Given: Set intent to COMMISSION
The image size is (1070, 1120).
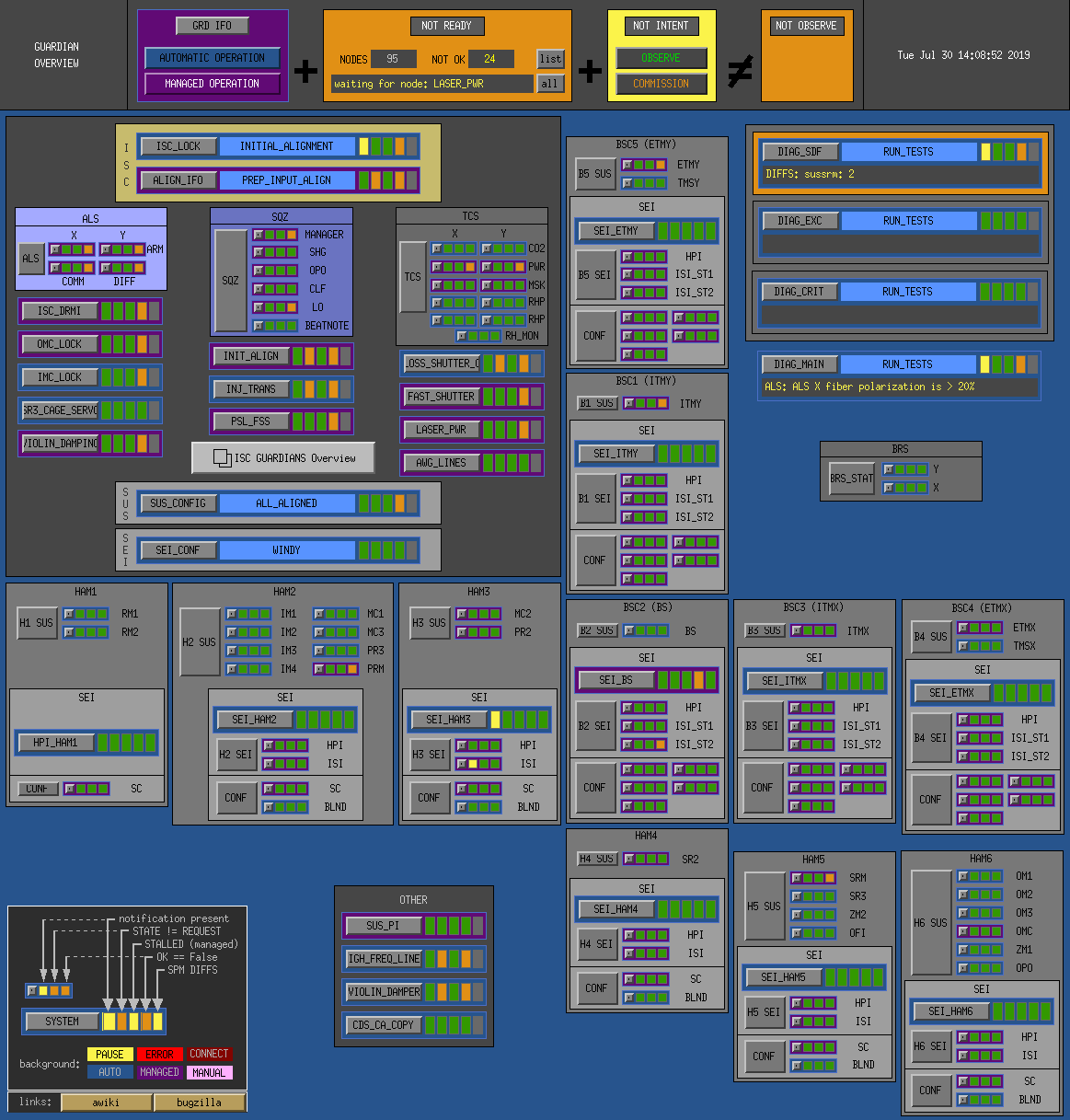Looking at the screenshot, I should click(661, 84).
